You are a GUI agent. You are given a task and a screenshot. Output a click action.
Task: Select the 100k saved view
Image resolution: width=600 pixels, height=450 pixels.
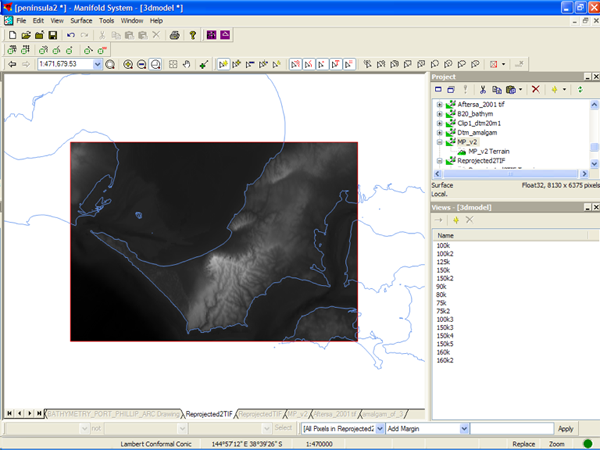pos(443,245)
